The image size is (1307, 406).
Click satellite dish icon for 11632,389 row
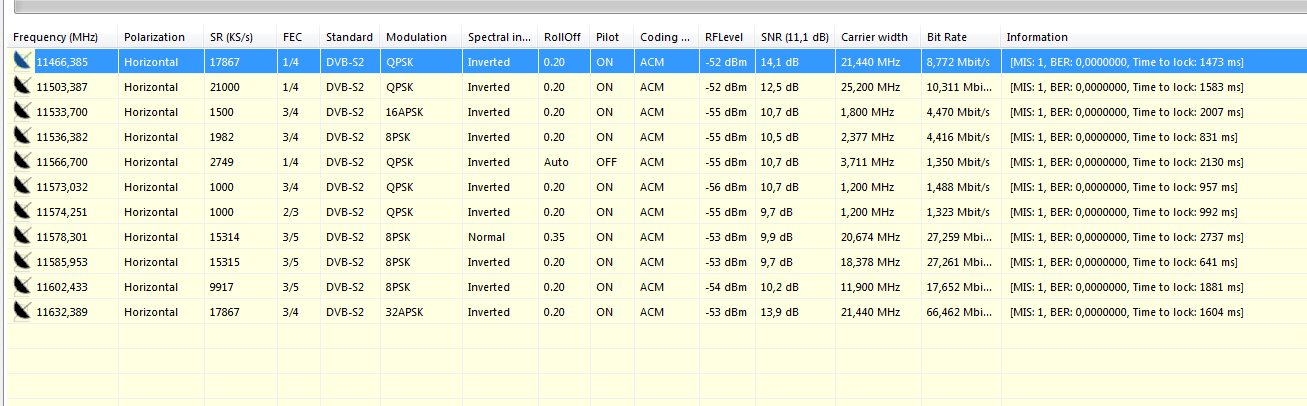point(22,312)
